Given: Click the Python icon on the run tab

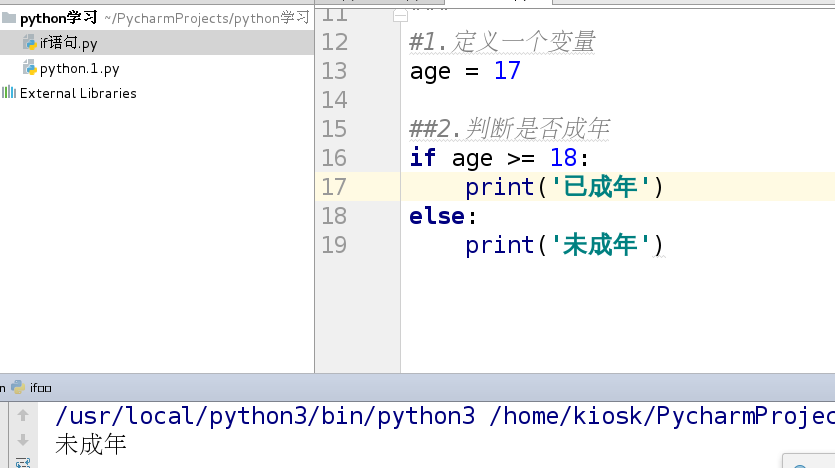Looking at the screenshot, I should (x=18, y=387).
